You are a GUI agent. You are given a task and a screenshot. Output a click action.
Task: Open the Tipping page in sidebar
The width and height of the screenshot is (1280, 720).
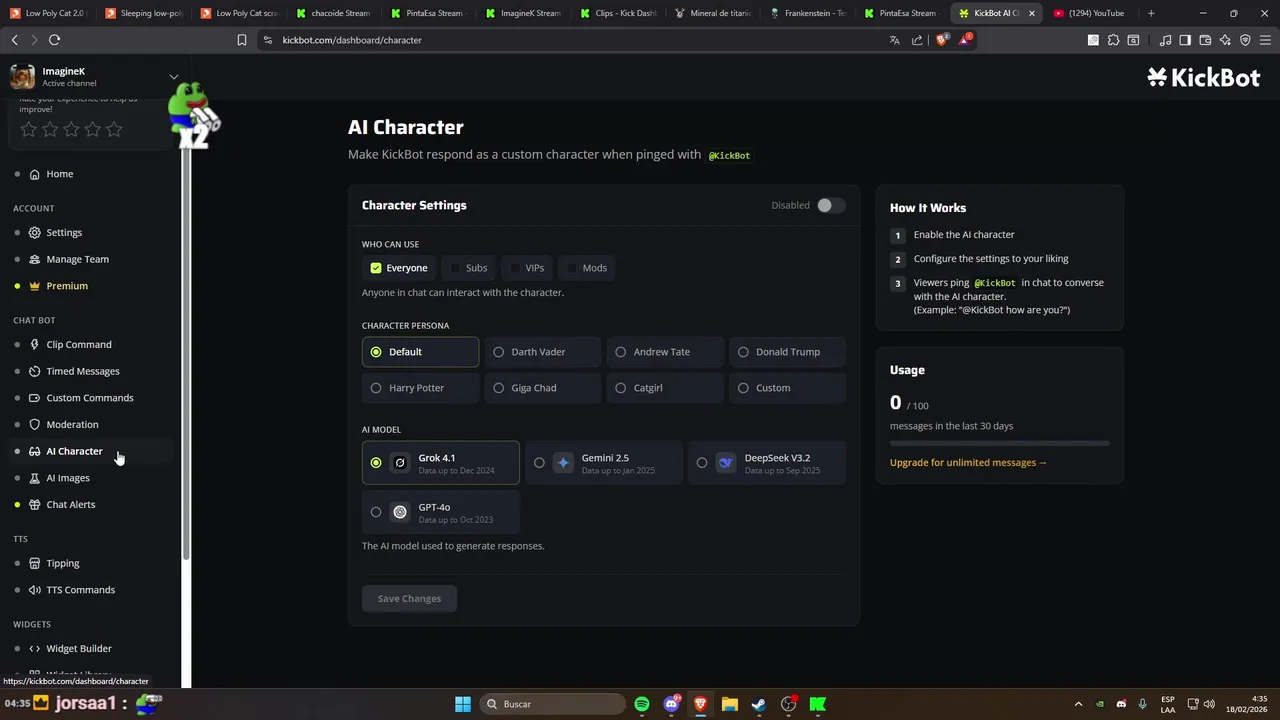[62, 563]
